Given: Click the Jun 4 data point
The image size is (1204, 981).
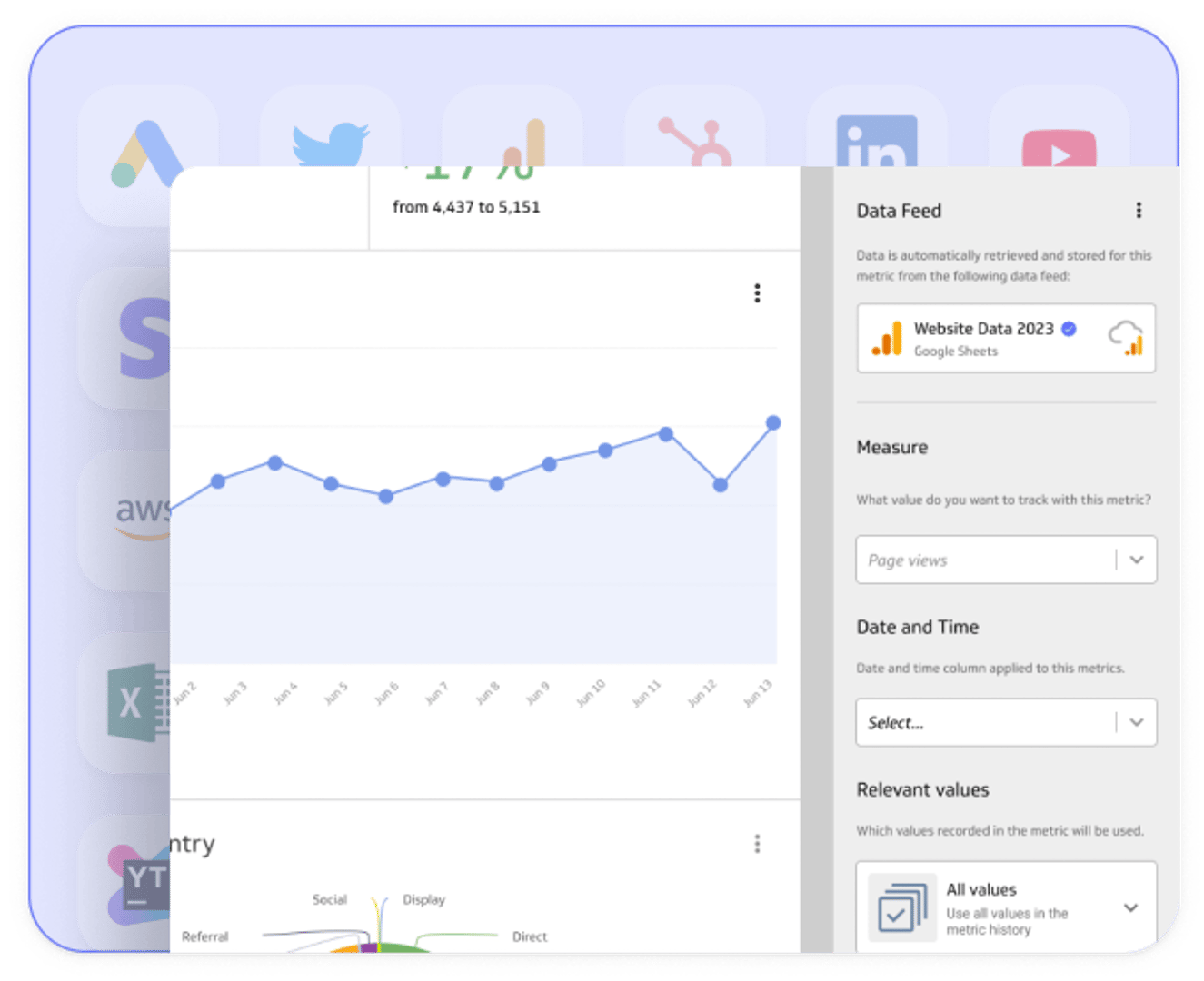Looking at the screenshot, I should click(275, 463).
